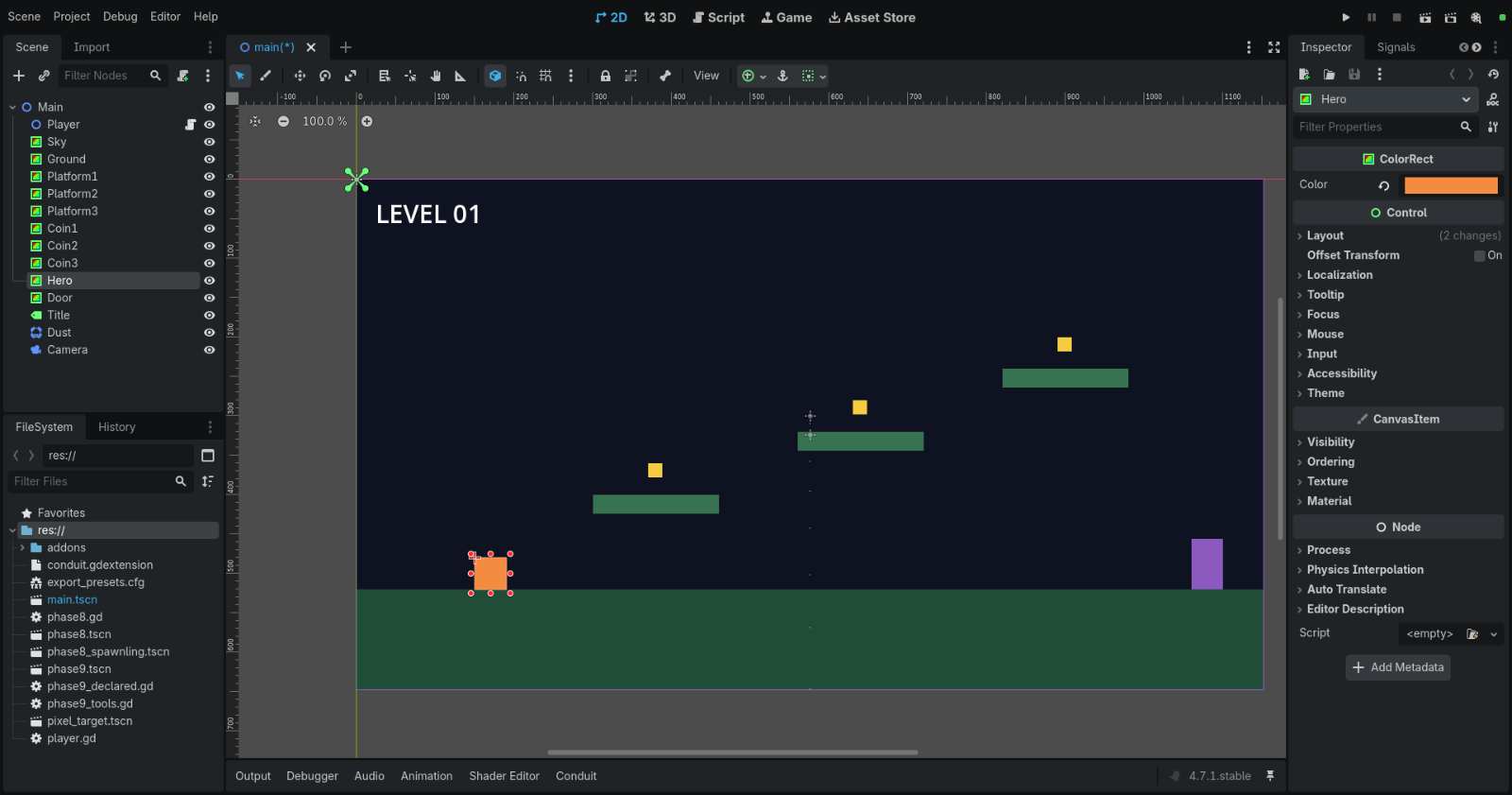Viewport: 1512px width, 795px height.
Task: Toggle Grid Snap in toolbar
Action: pyautogui.click(x=546, y=76)
